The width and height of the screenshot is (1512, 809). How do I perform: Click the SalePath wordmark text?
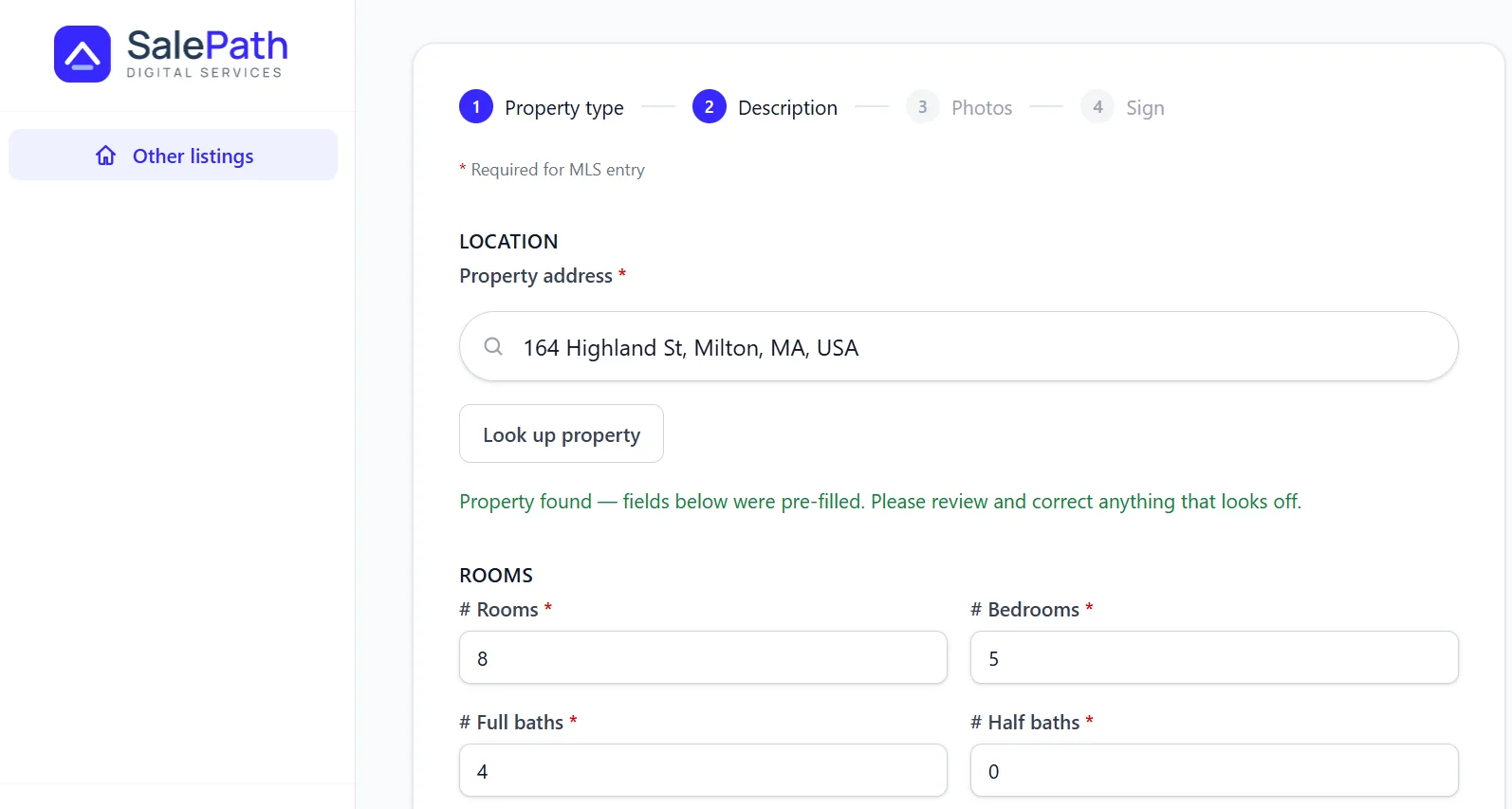coord(208,45)
